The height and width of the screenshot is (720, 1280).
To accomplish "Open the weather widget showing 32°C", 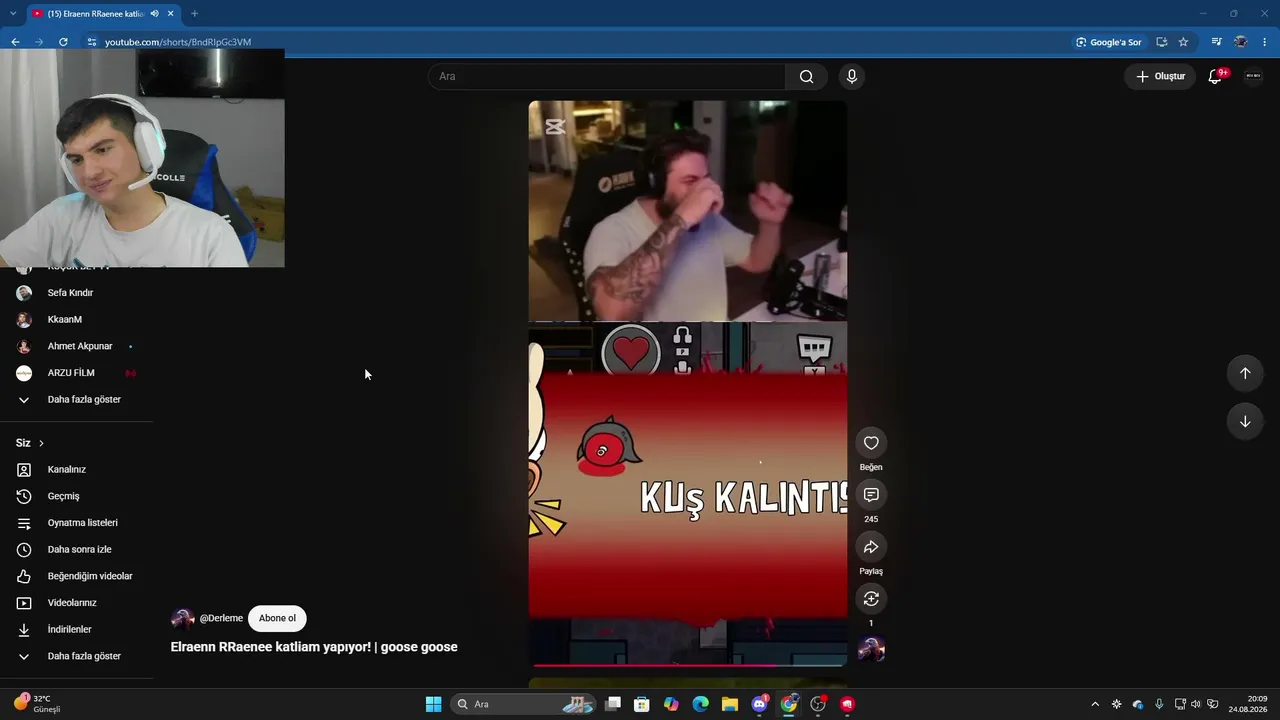I will coord(37,704).
